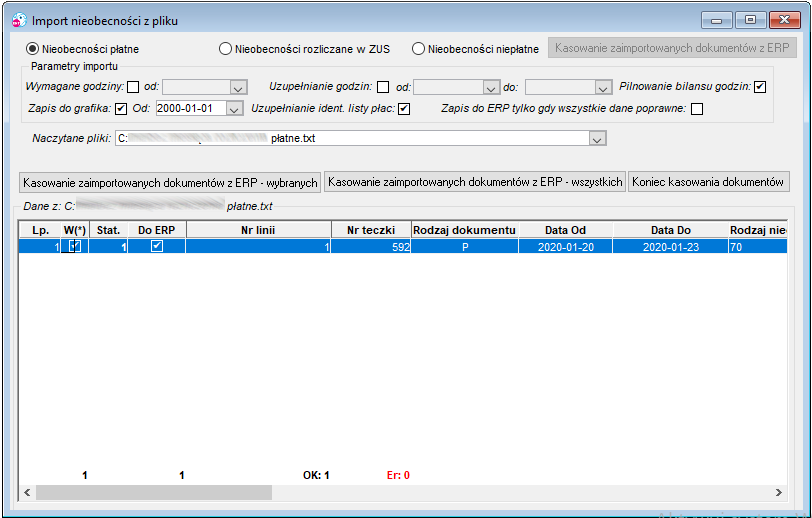Viewport: 812px width, 518px height.
Task: Click Koniec kasowania dokumentów button
Action: (708, 182)
